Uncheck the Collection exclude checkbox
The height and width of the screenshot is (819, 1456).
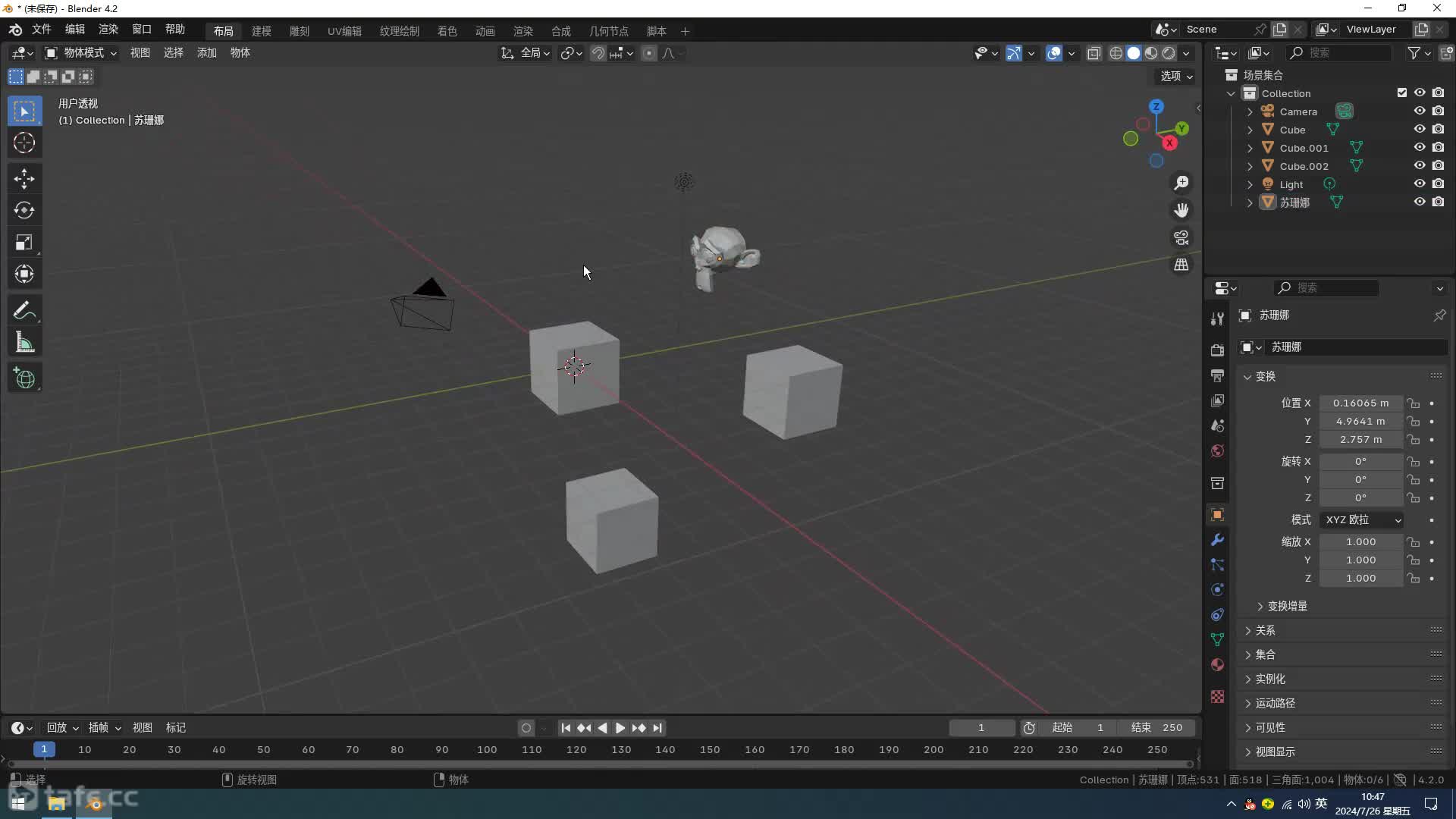1401,93
